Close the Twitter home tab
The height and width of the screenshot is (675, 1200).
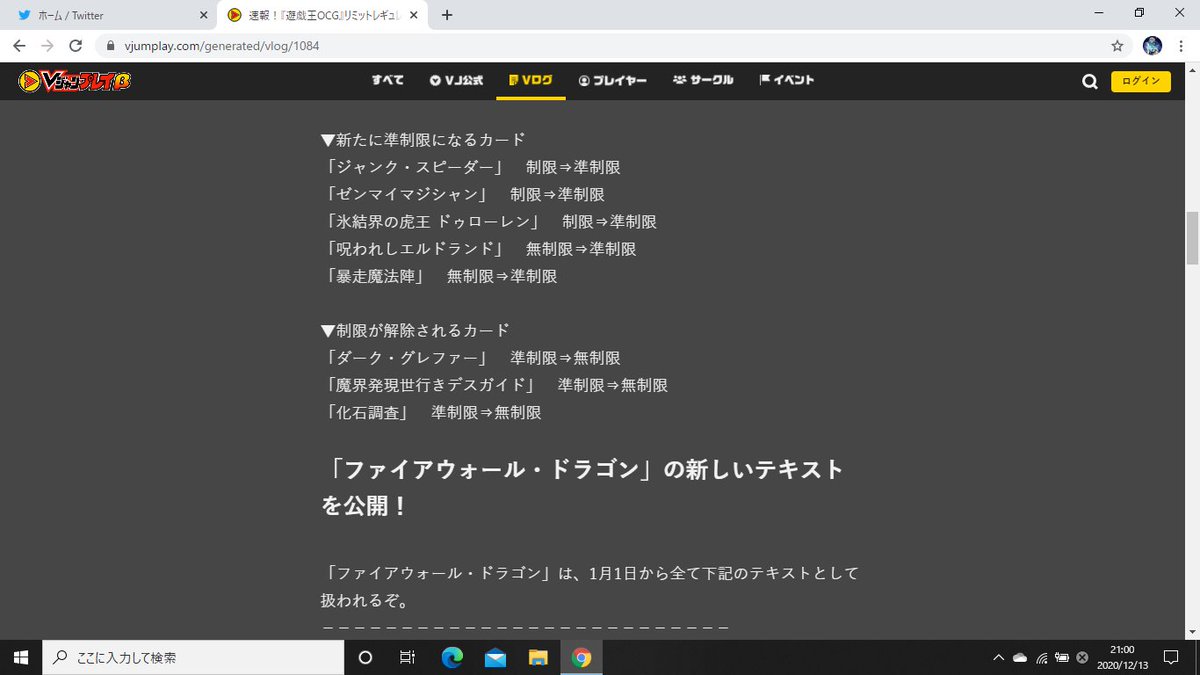pos(203,15)
